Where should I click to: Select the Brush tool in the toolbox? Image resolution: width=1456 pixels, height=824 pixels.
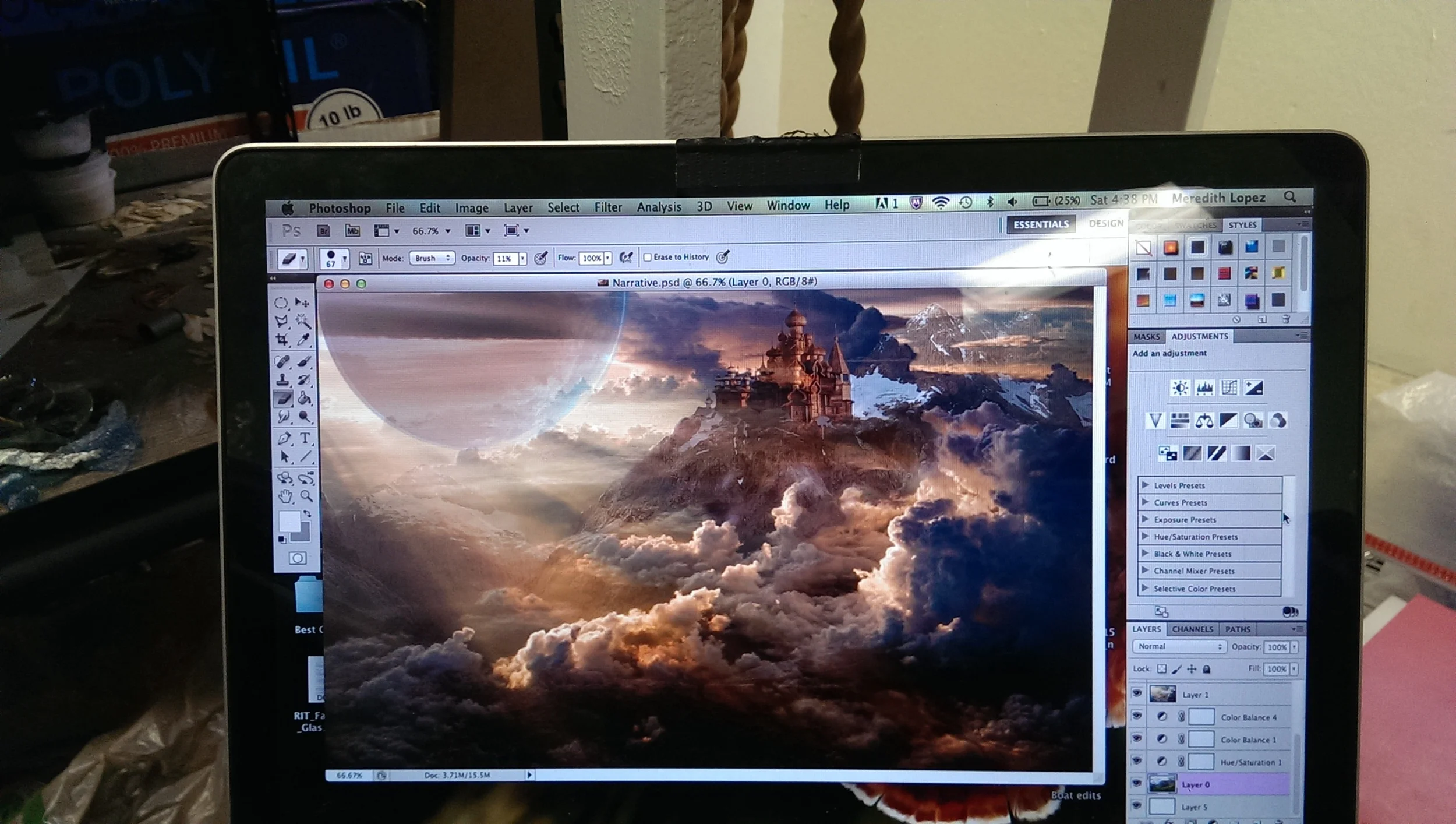(304, 361)
